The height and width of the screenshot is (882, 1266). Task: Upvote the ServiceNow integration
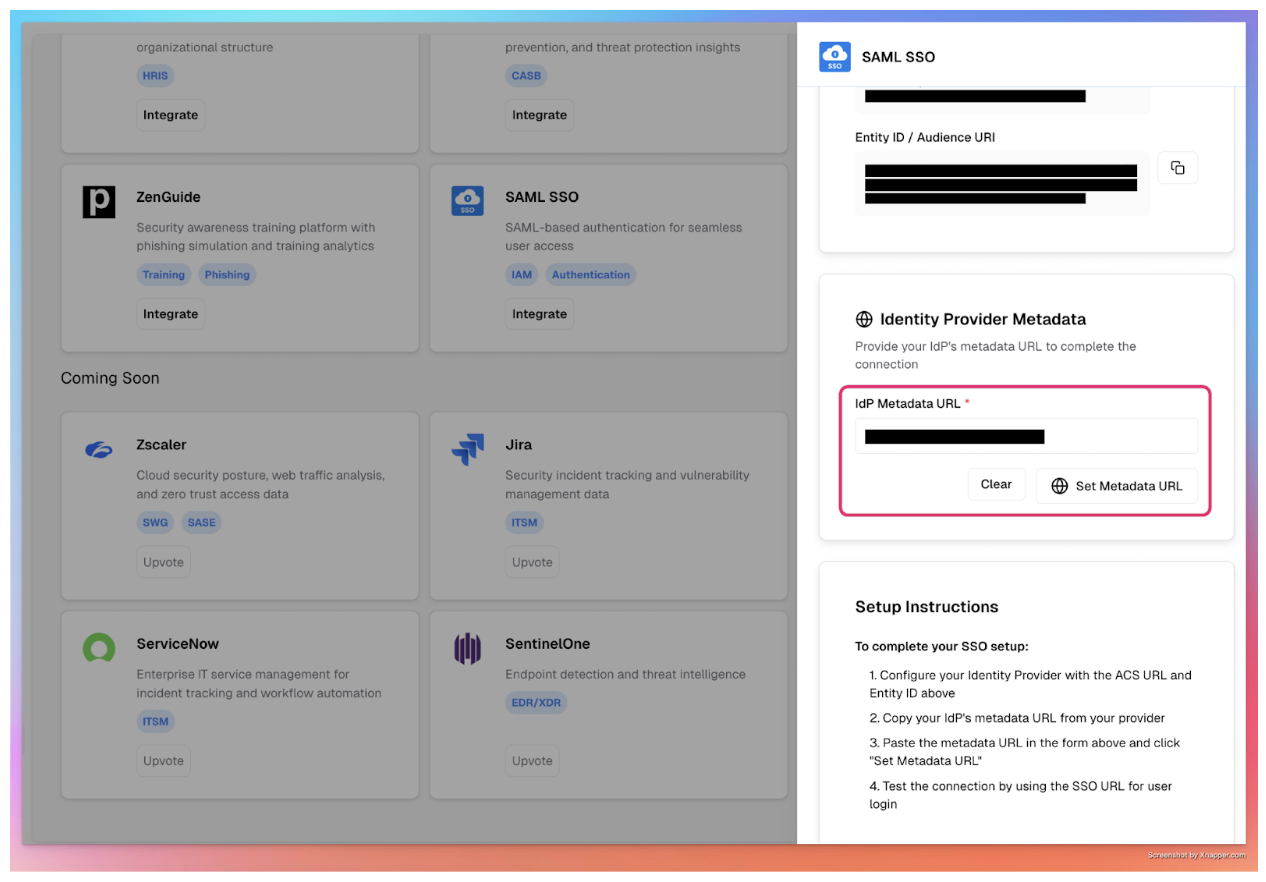(x=164, y=761)
